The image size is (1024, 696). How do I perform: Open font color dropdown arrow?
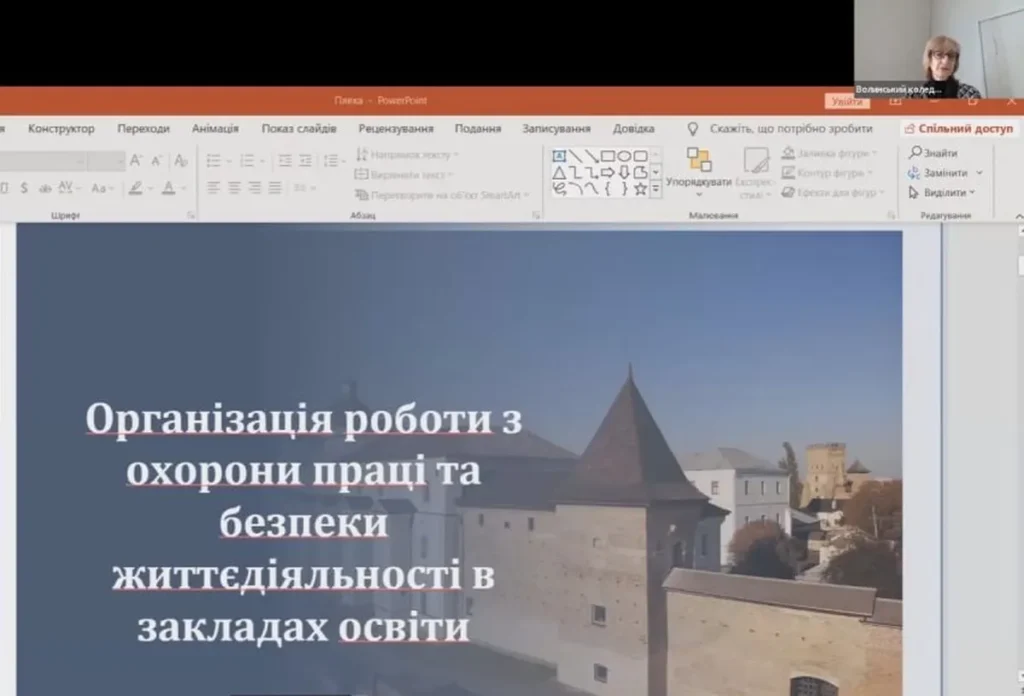pyautogui.click(x=183, y=188)
